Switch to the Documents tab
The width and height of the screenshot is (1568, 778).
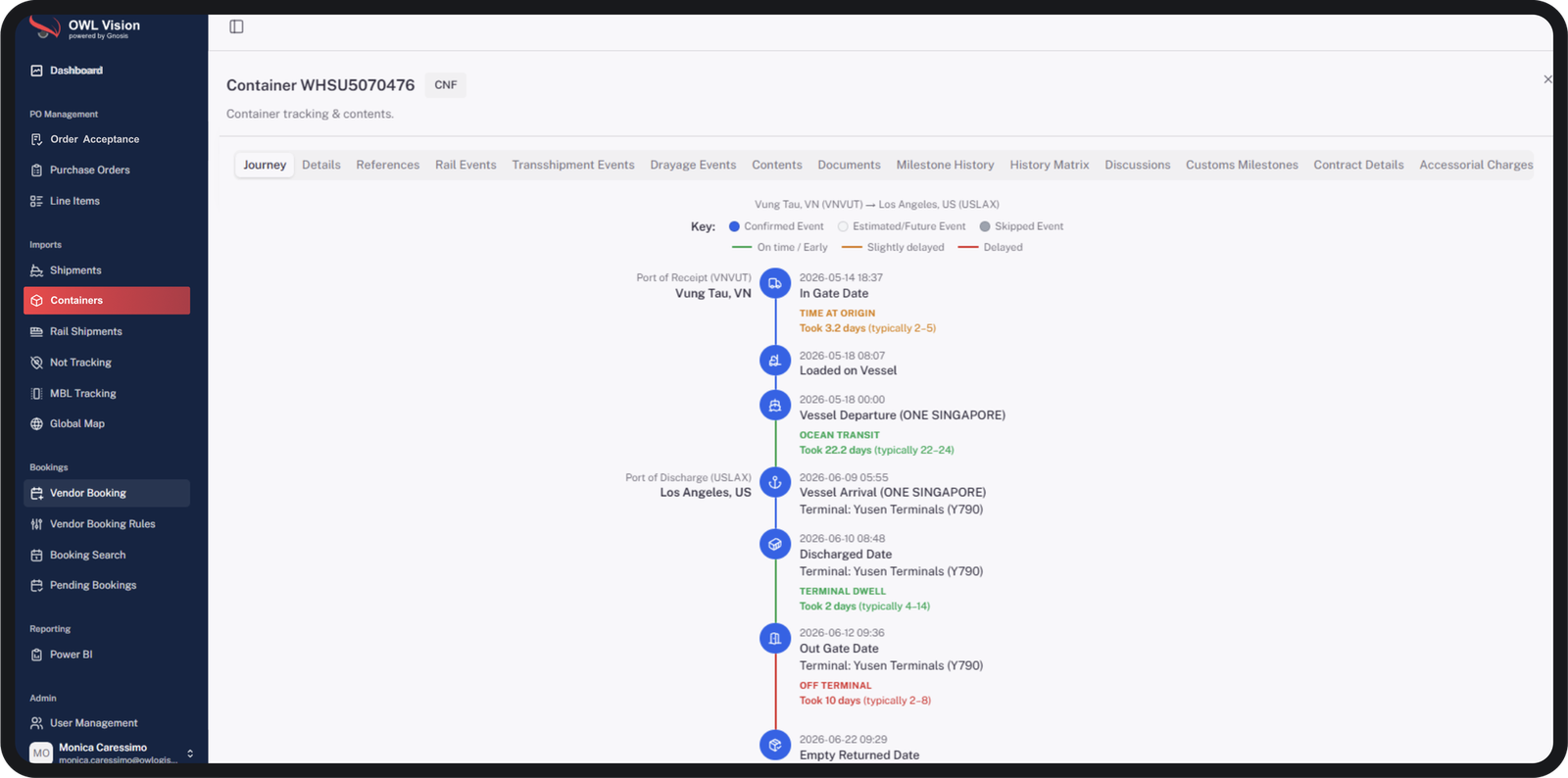(x=849, y=165)
